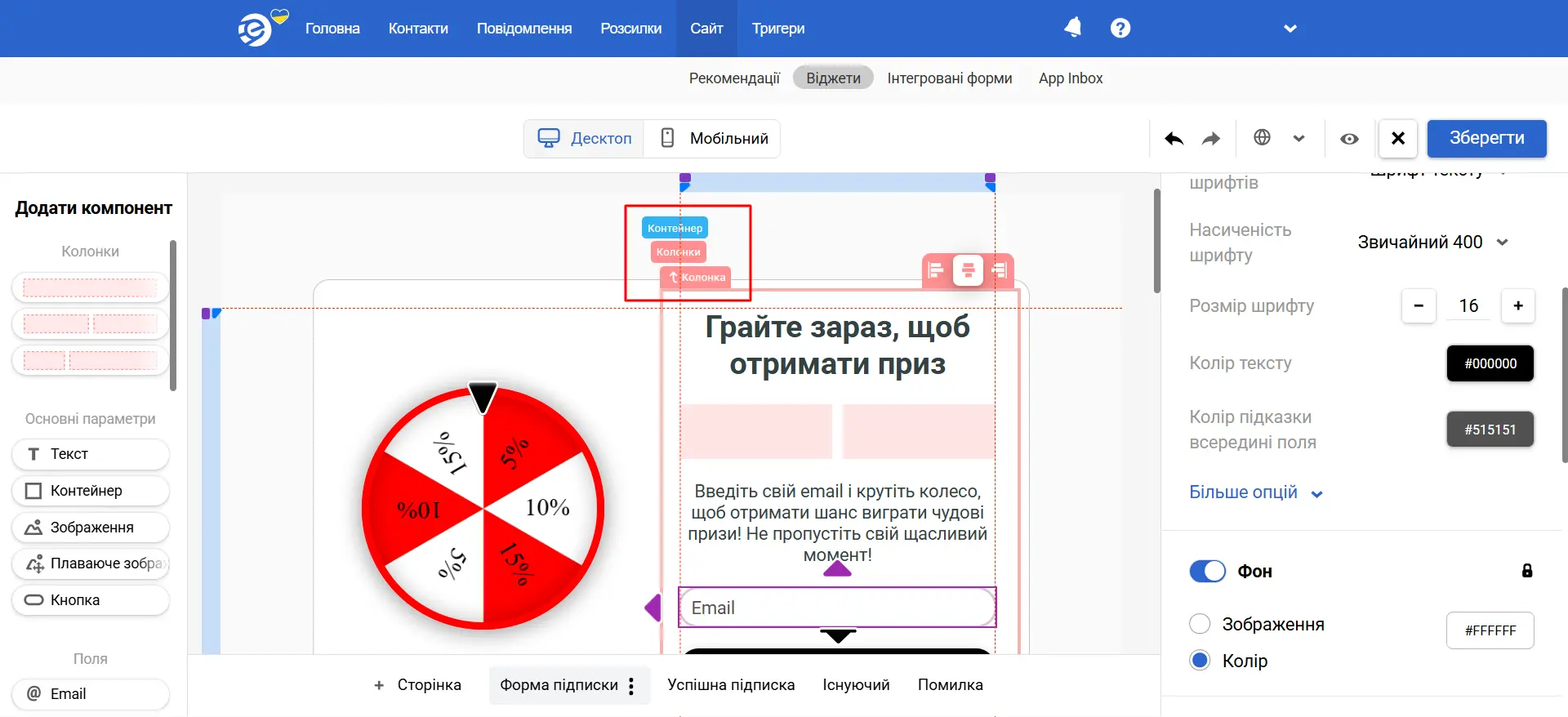Switch to Успішна підписка page
This screenshot has width=1568, height=717.
pyautogui.click(x=731, y=685)
